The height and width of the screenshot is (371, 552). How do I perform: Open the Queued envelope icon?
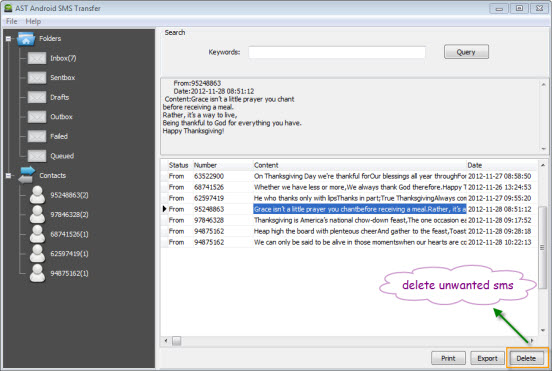tap(37, 156)
